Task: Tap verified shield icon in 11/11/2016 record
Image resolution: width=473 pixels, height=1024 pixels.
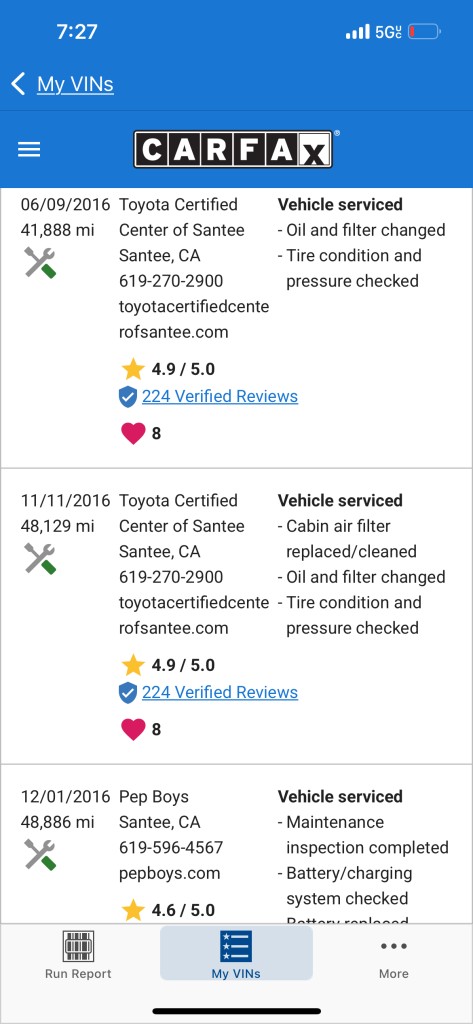Action: (x=128, y=693)
